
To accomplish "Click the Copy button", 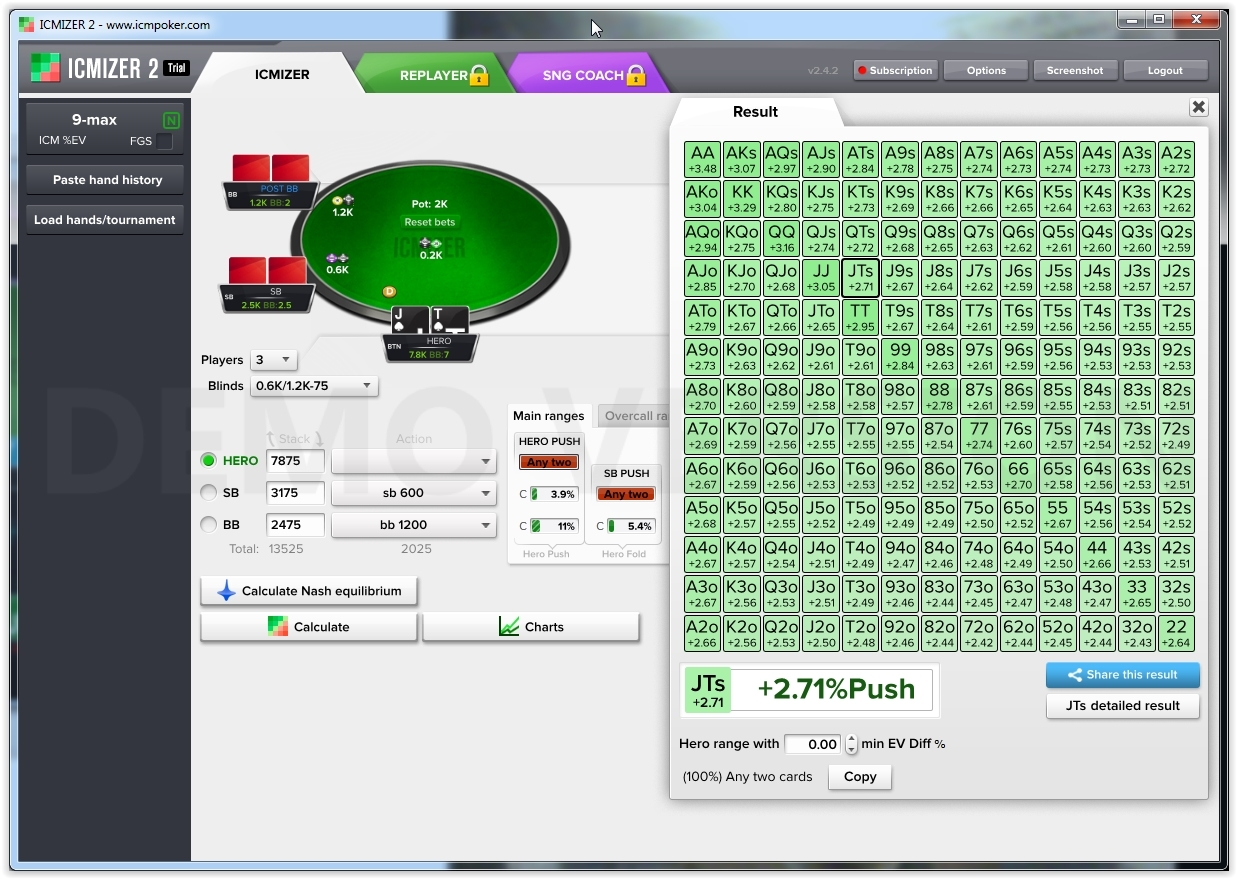I will point(860,777).
